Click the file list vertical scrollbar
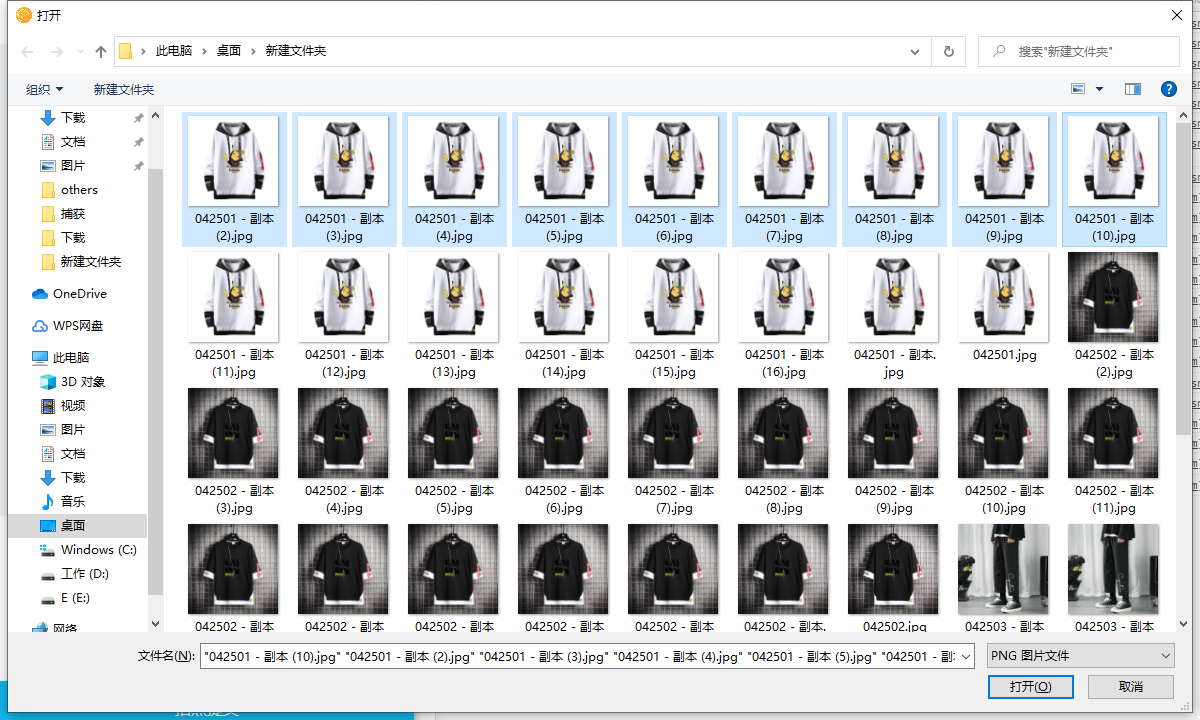This screenshot has width=1200, height=720. pyautogui.click(x=1183, y=280)
